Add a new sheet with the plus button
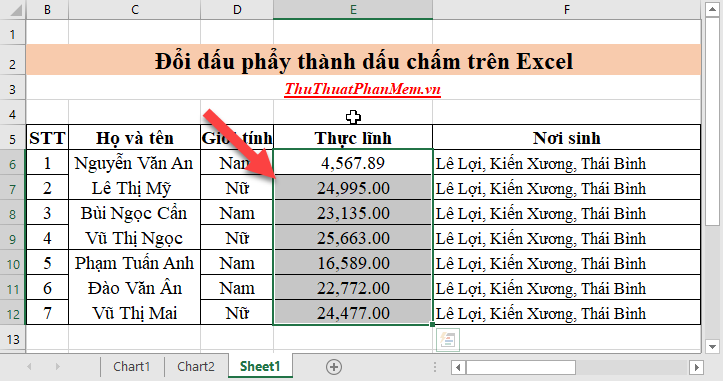The height and width of the screenshot is (381, 723). [334, 367]
